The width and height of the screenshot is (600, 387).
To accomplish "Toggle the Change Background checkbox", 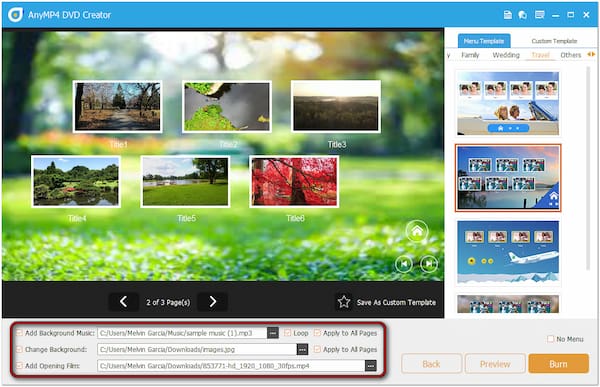I will click(19, 349).
